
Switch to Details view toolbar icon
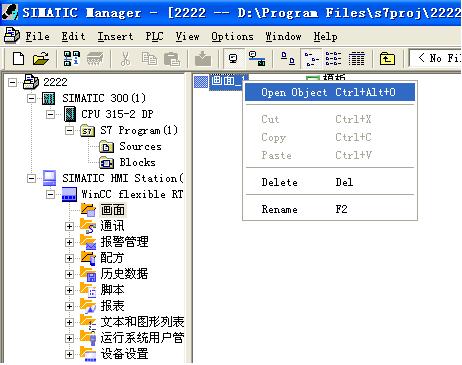coord(356,59)
